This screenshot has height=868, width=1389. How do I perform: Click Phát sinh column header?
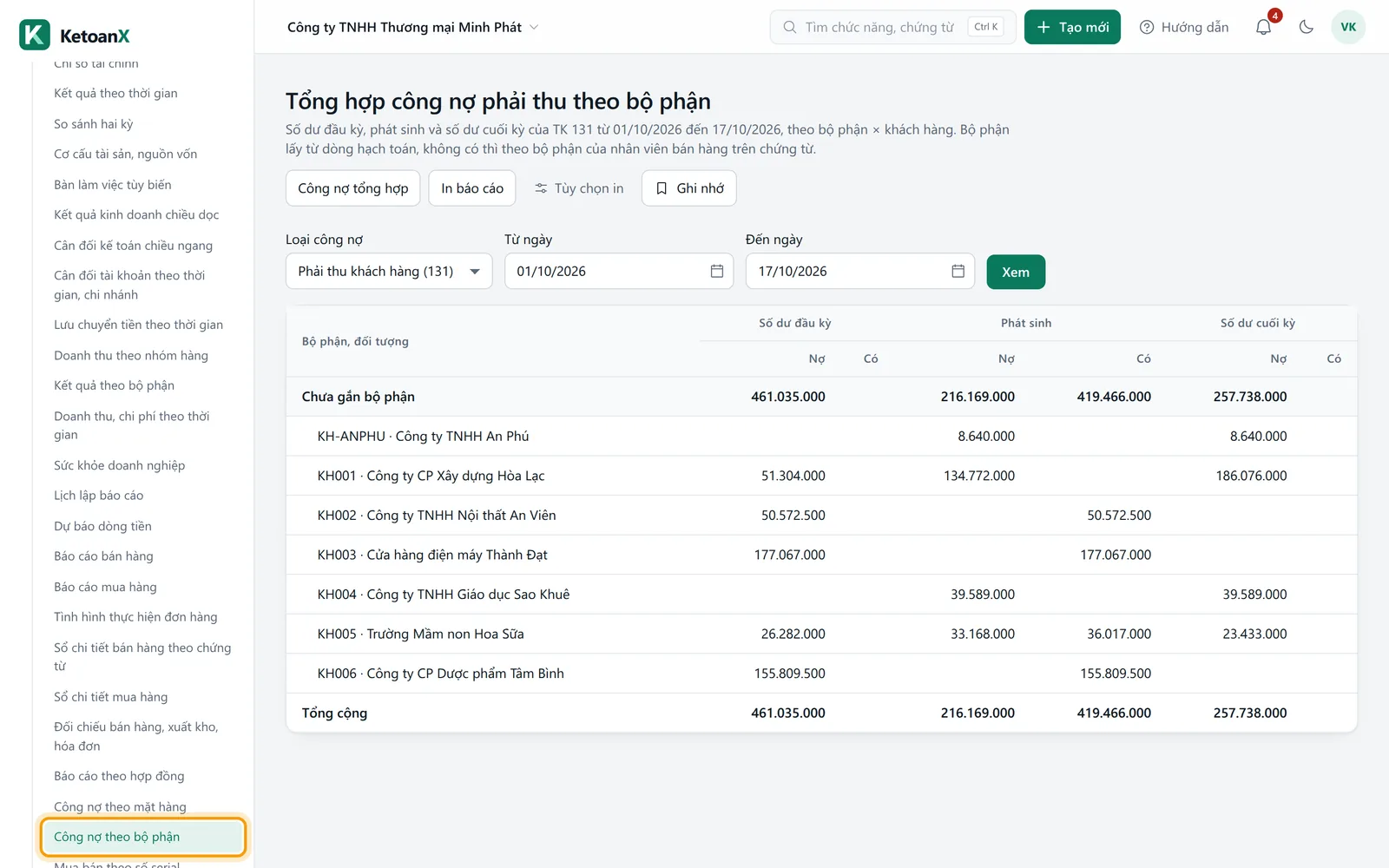click(x=1026, y=323)
